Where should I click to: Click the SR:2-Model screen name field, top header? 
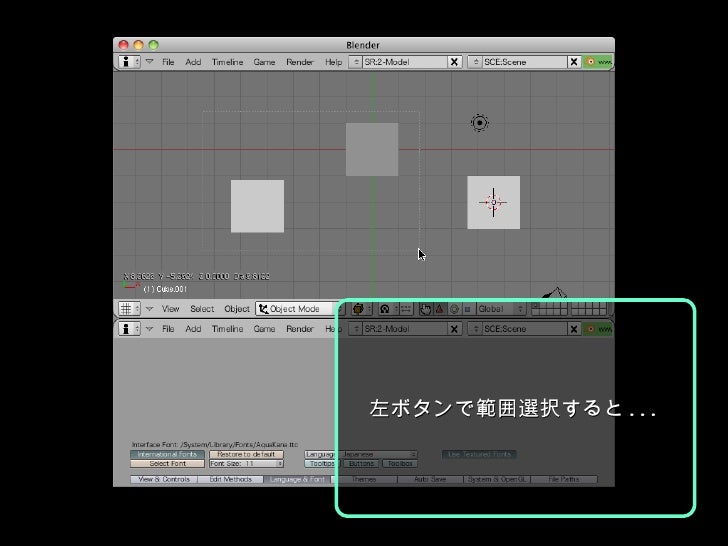405,62
